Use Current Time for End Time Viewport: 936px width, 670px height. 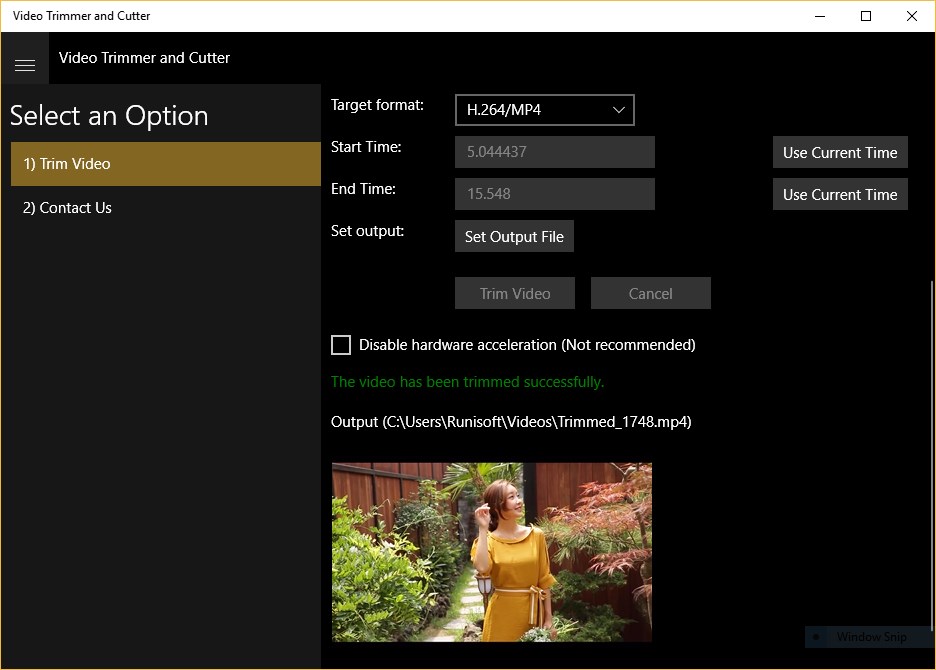pos(840,194)
